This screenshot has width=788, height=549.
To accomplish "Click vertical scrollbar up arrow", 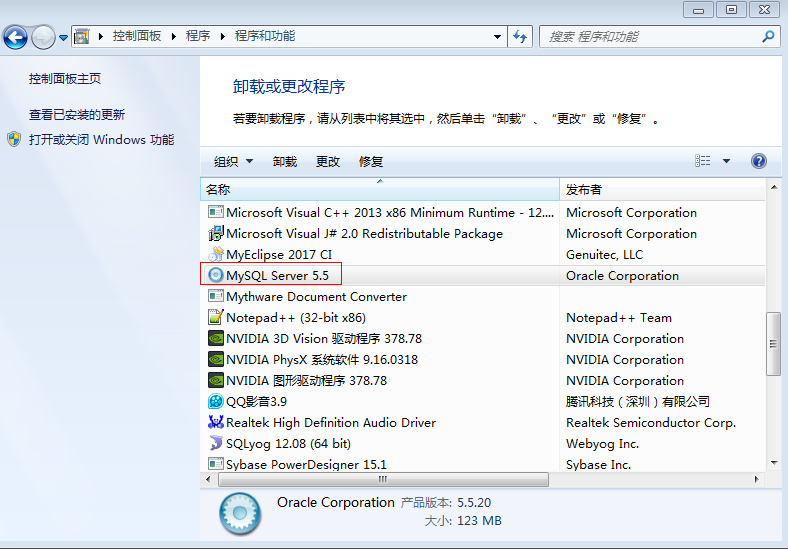I will tap(773, 187).
